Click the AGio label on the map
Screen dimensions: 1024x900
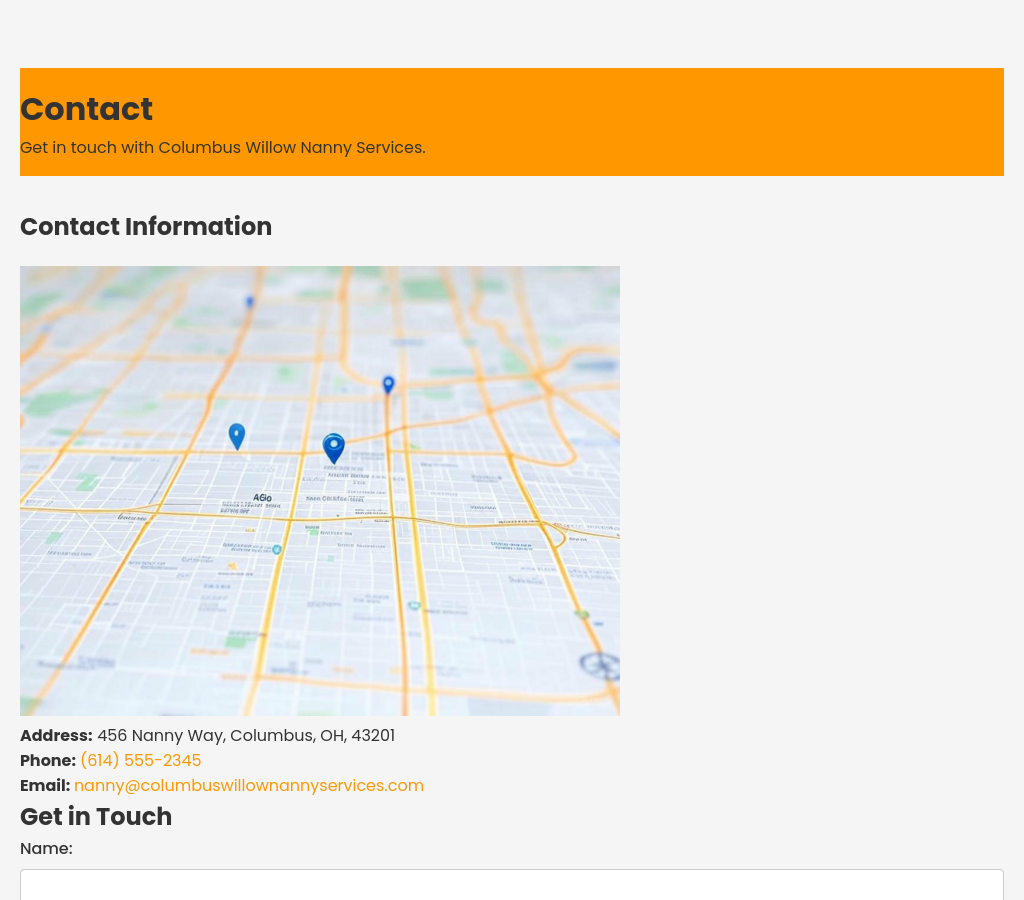(x=262, y=497)
